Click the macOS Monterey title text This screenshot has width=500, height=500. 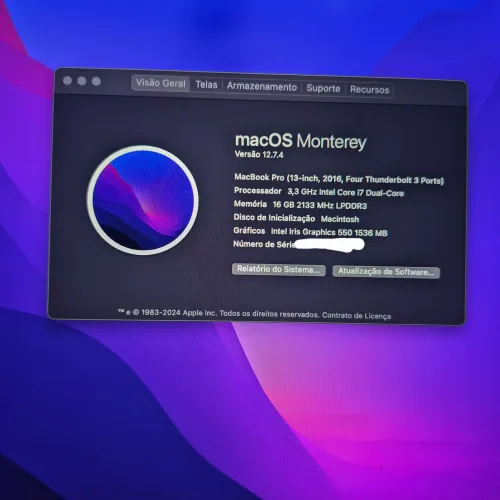301,141
